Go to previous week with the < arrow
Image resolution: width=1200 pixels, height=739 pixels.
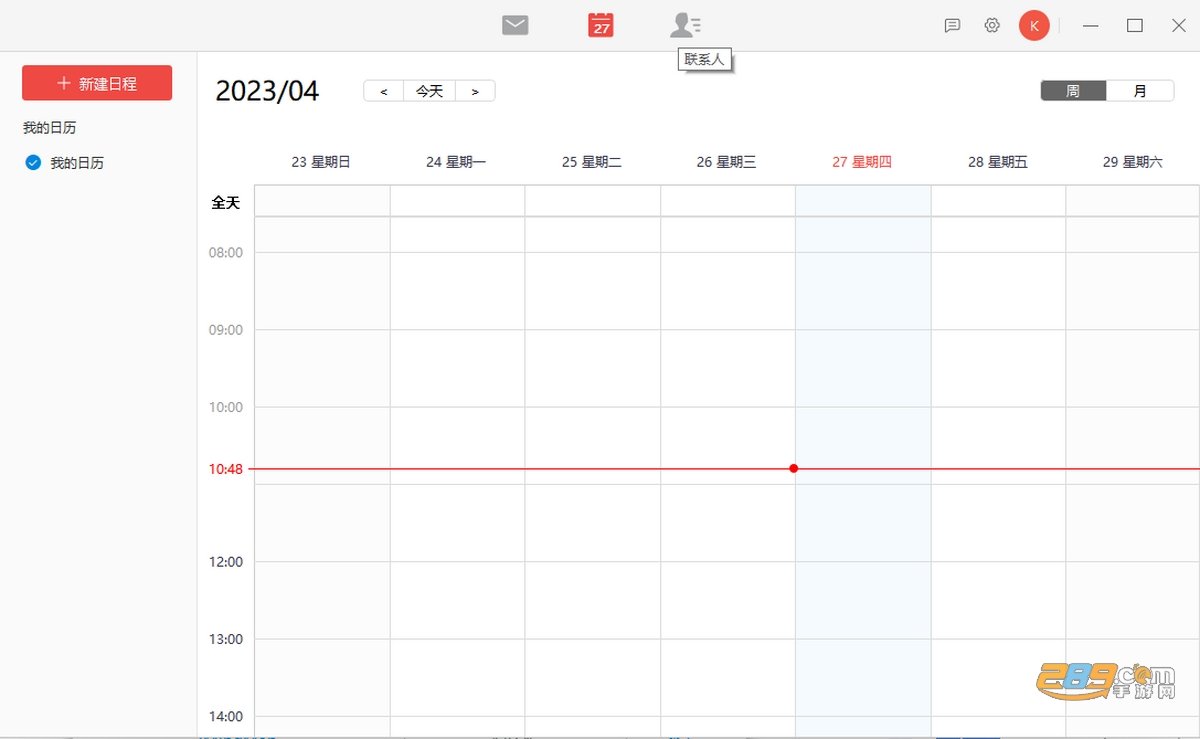pos(384,91)
